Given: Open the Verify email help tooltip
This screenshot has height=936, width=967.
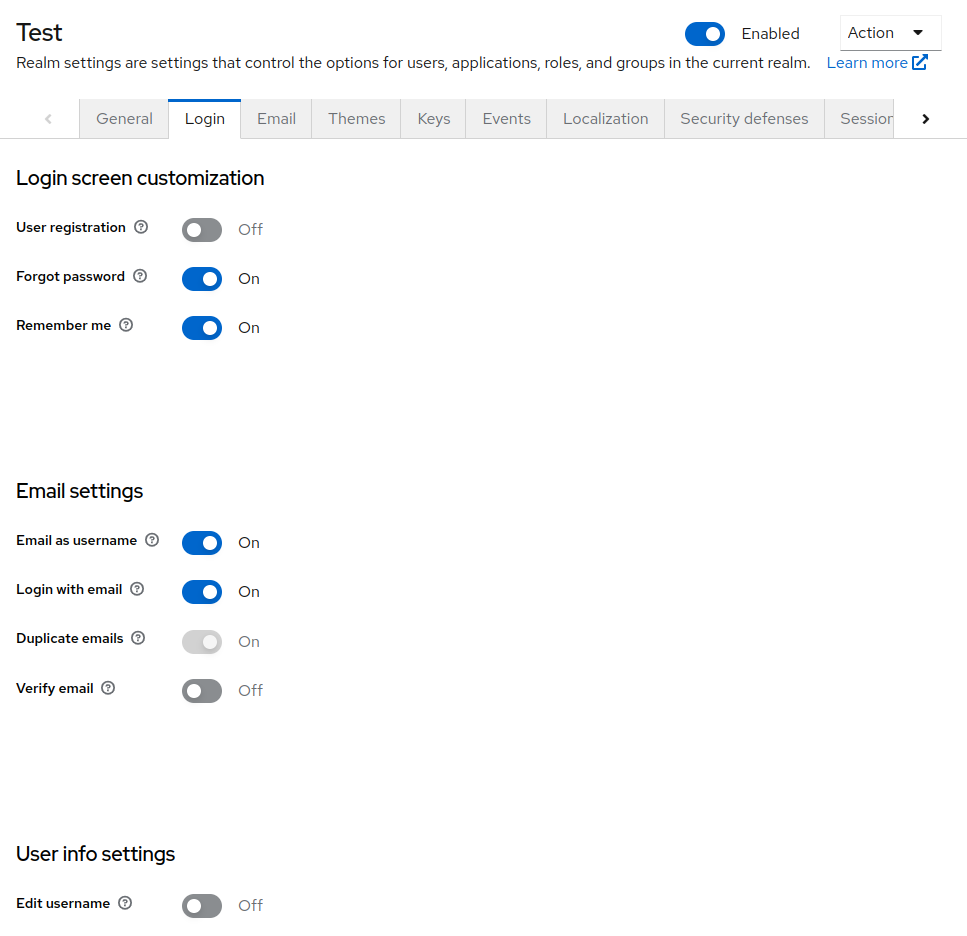Looking at the screenshot, I should (110, 688).
